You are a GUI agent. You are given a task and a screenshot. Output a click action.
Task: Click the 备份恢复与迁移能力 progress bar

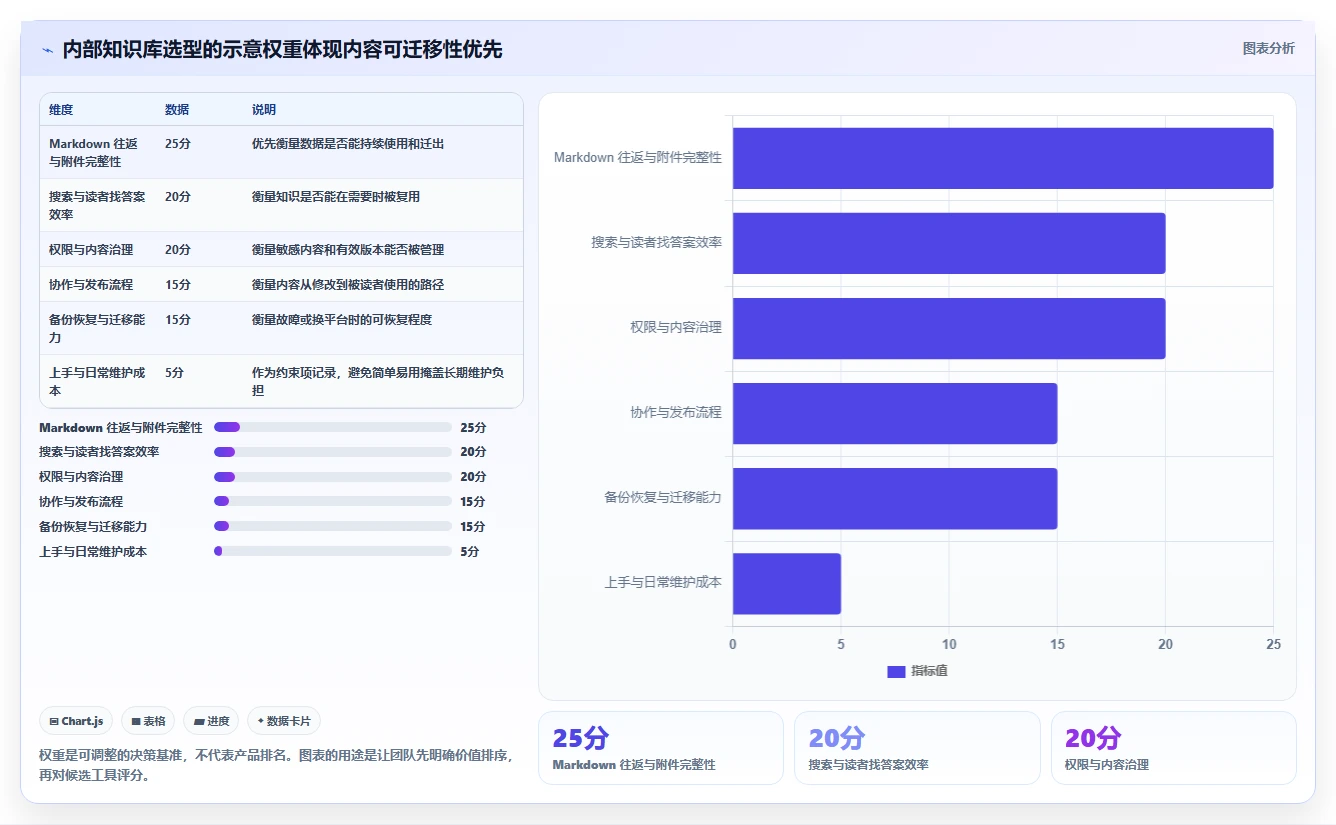coord(333,527)
